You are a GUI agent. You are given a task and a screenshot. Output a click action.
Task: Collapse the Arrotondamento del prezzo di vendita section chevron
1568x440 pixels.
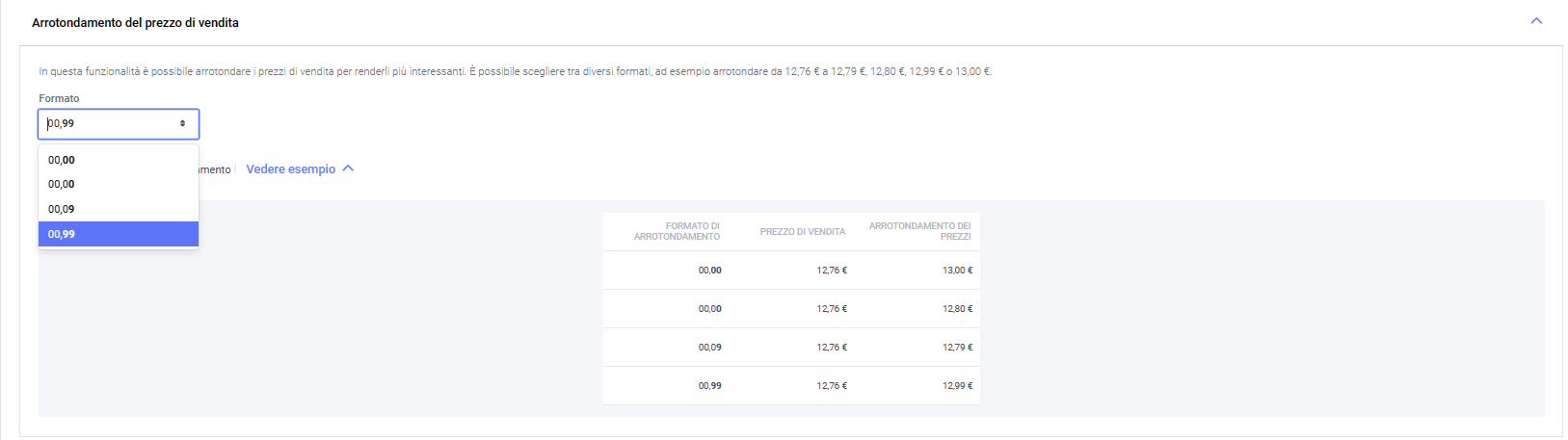coord(1536,21)
